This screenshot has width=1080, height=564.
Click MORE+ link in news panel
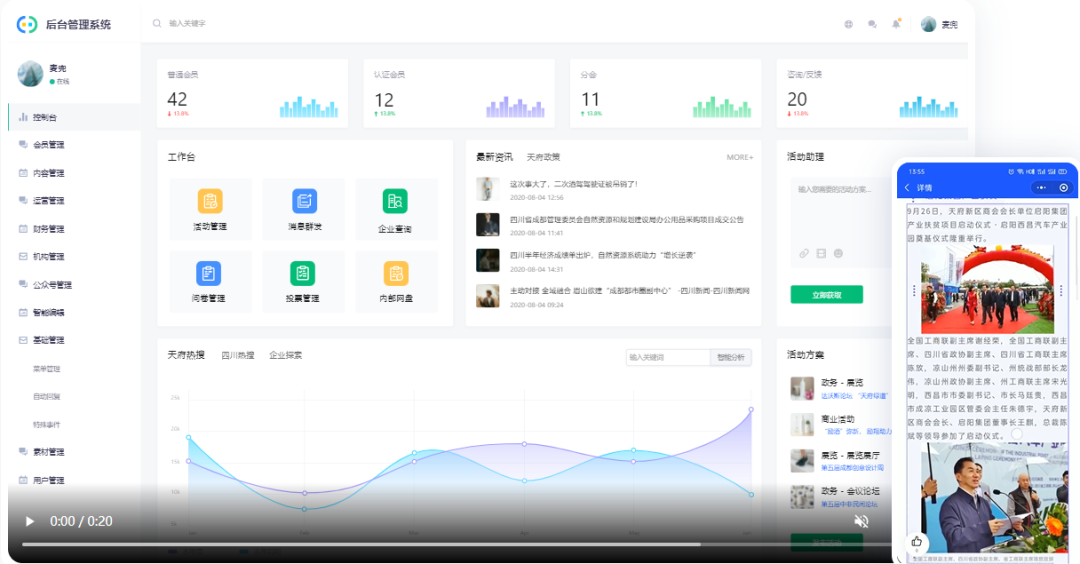[740, 157]
